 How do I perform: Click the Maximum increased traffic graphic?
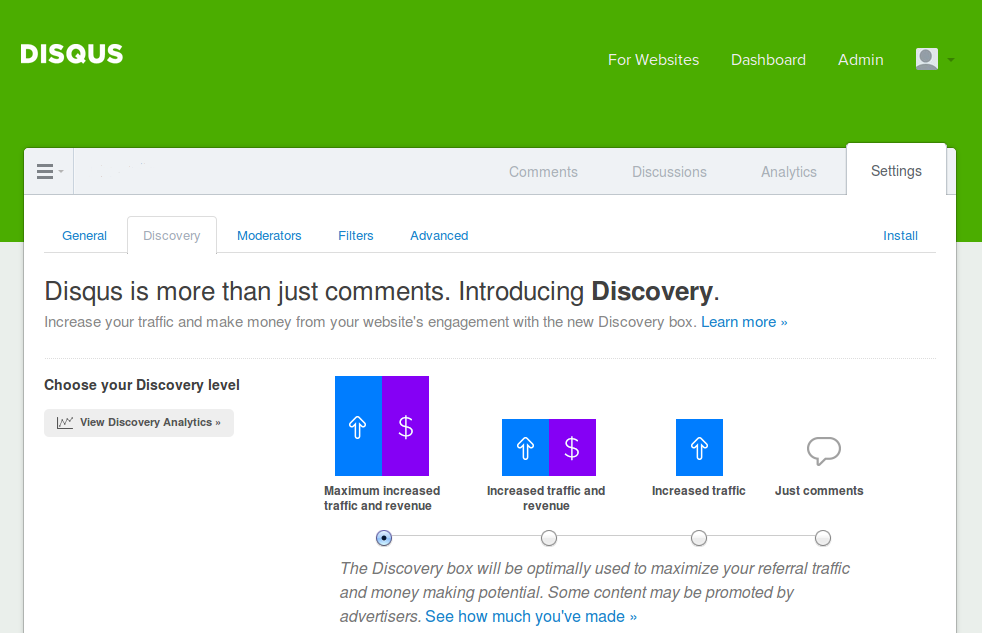pos(382,426)
